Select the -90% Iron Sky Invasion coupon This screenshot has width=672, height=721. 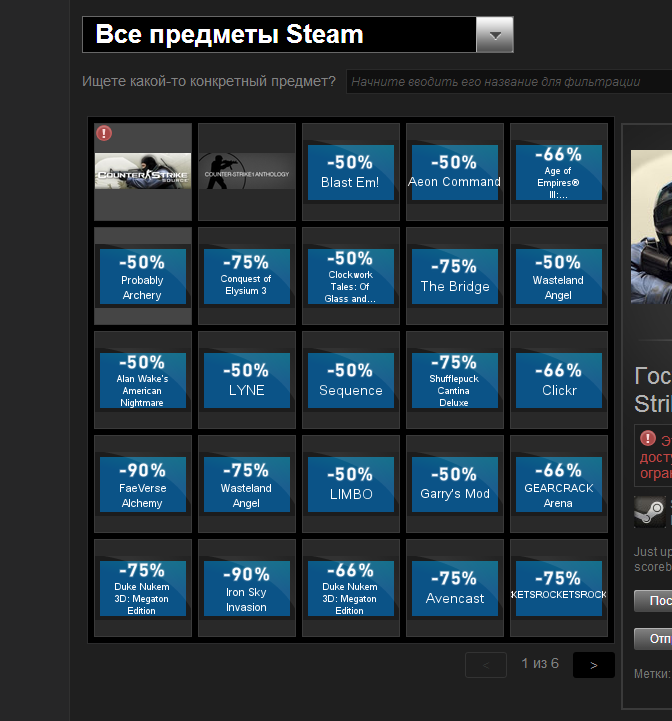[247, 588]
